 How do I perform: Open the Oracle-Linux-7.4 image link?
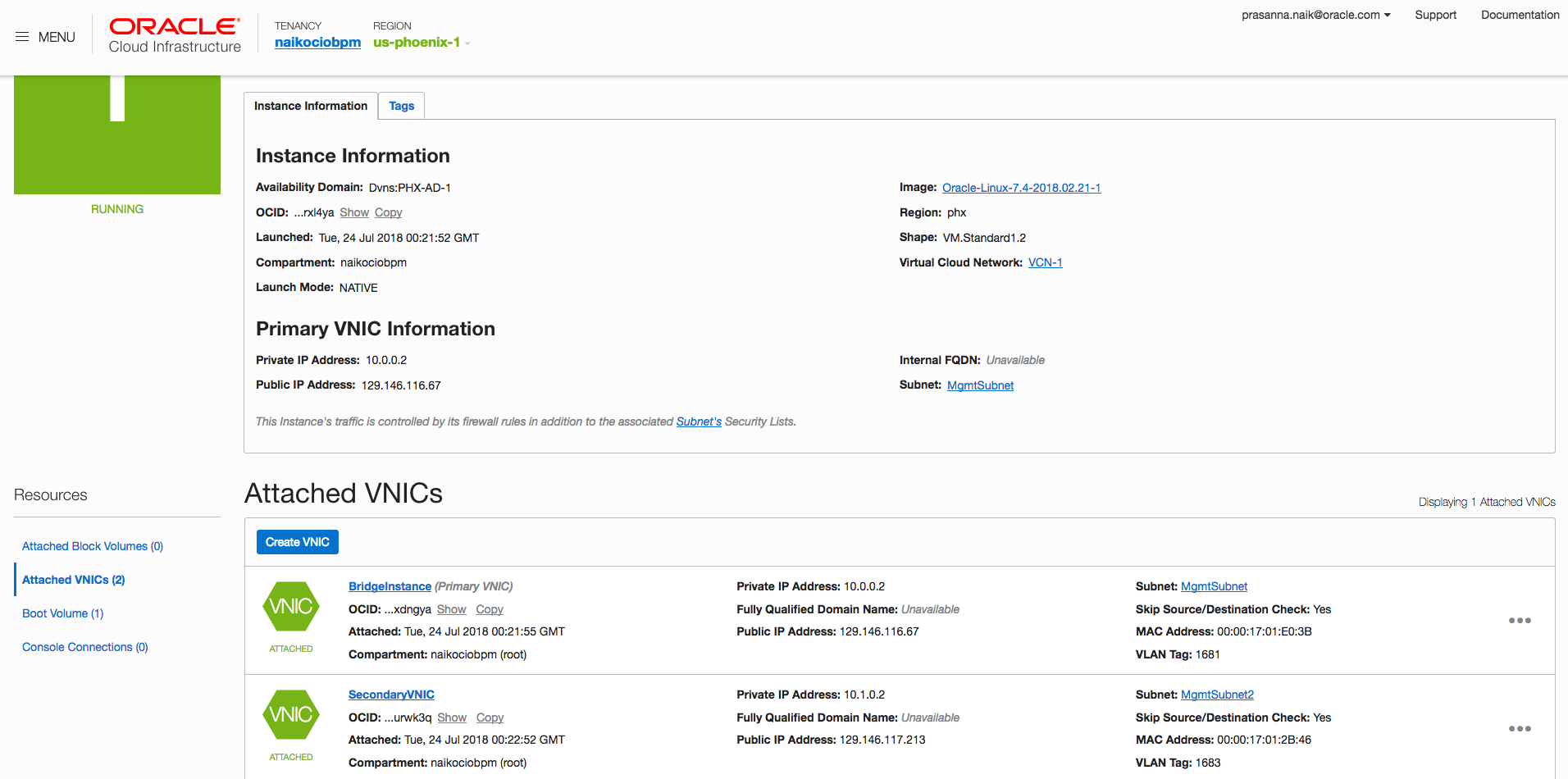[x=1021, y=189]
